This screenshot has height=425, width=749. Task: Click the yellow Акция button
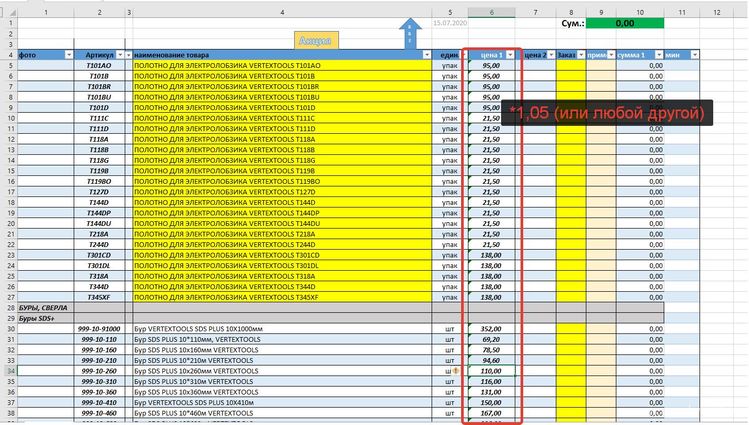(316, 41)
